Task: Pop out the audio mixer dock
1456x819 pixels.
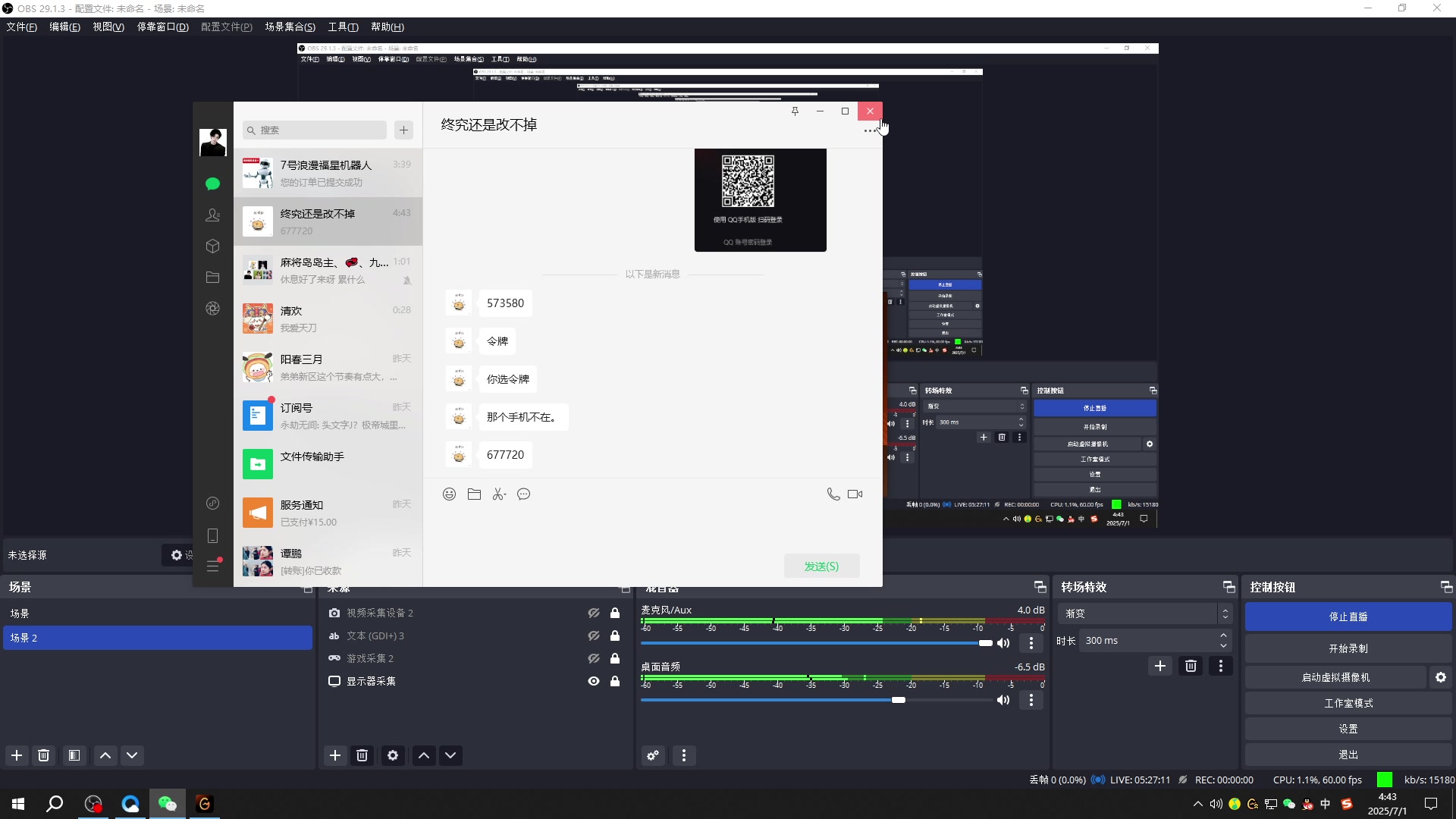Action: point(1040,587)
